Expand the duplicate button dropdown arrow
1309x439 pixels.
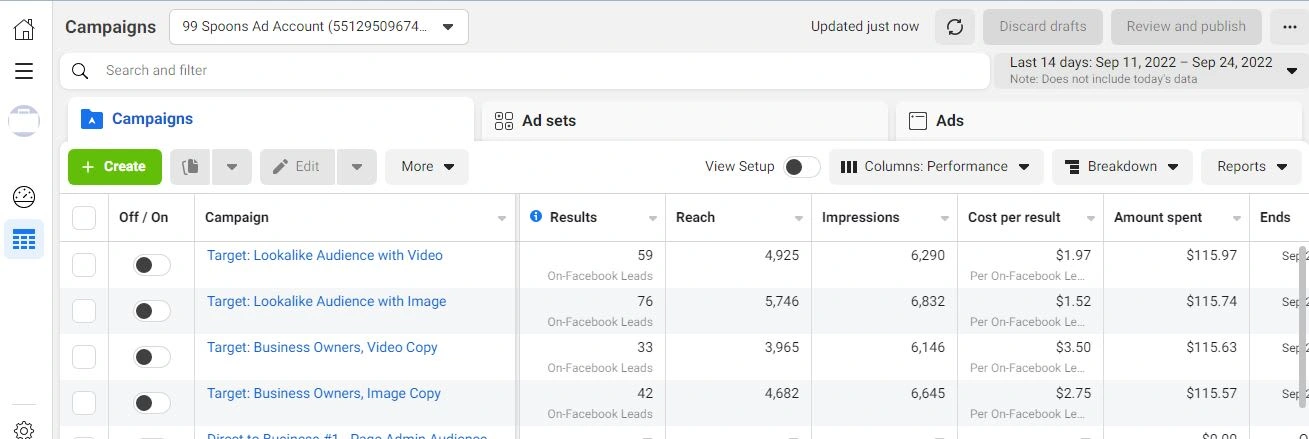tap(232, 167)
